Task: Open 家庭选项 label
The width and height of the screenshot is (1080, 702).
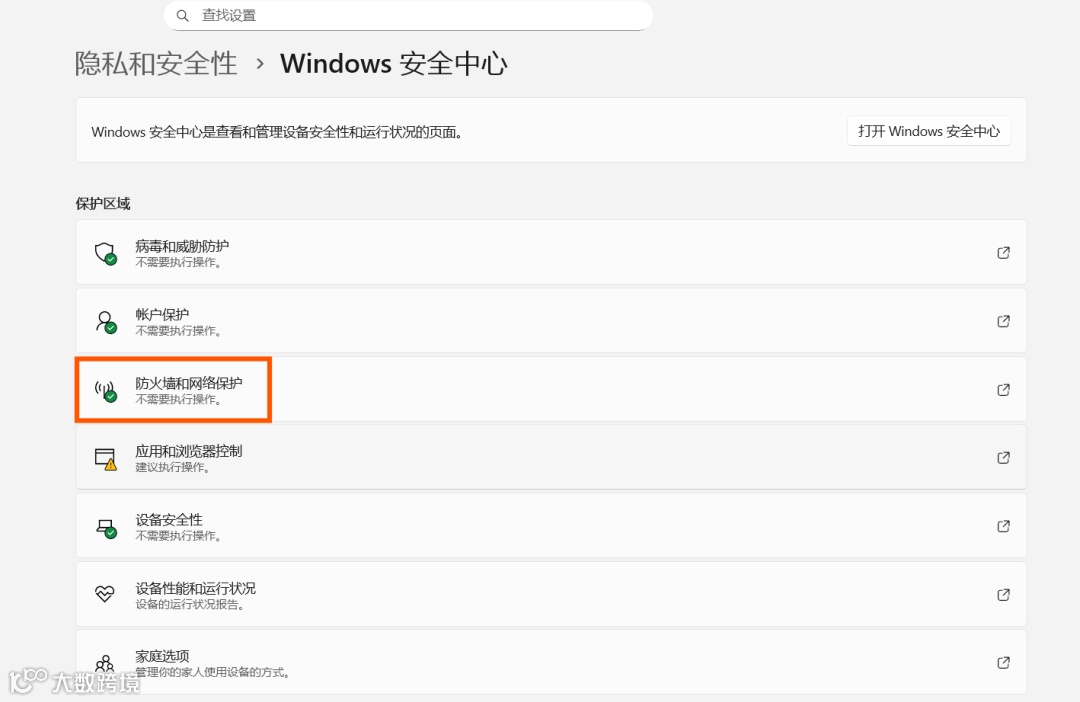Action: tap(162, 657)
